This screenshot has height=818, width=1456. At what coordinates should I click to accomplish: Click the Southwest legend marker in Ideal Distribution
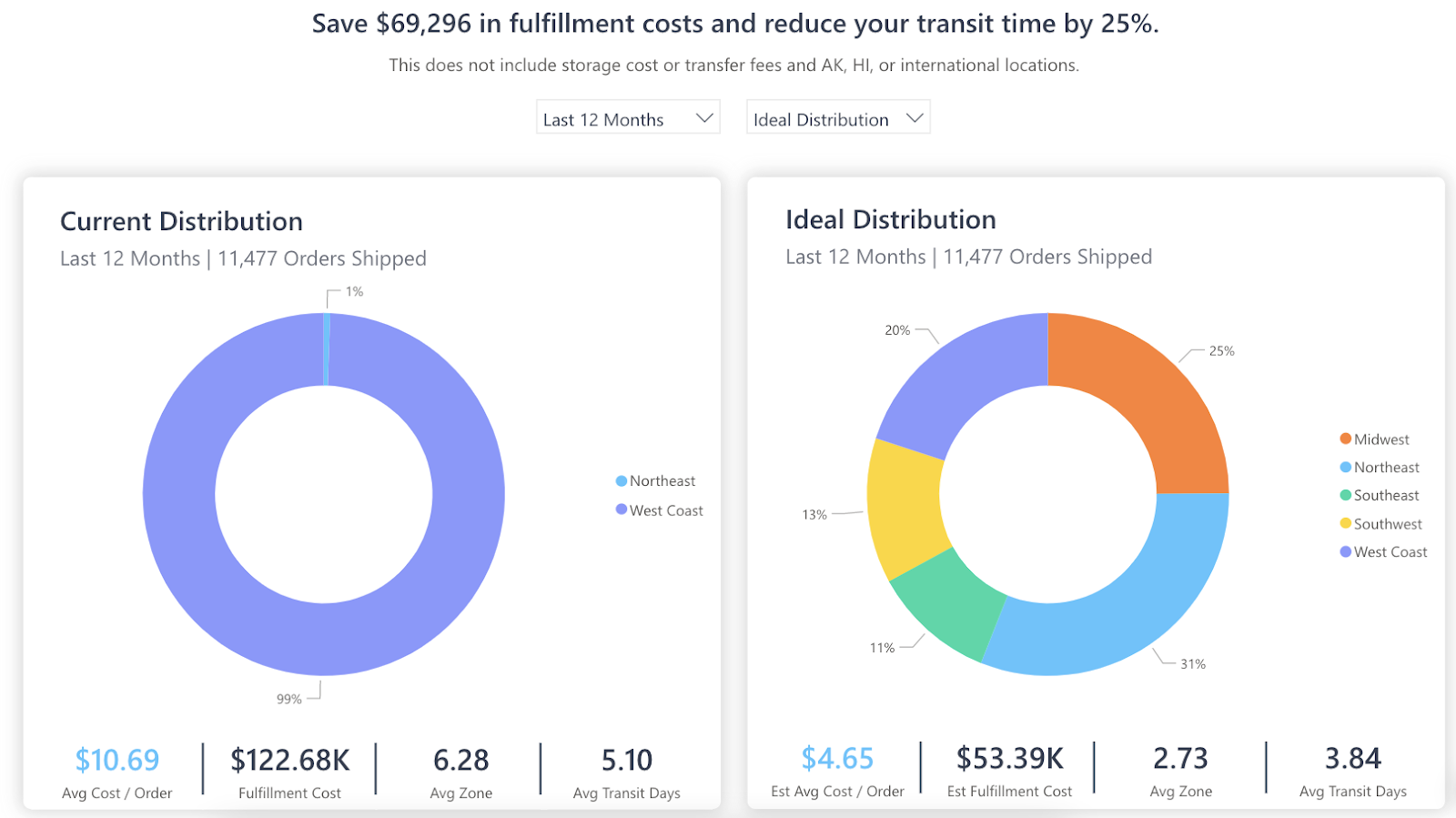coord(1345,523)
